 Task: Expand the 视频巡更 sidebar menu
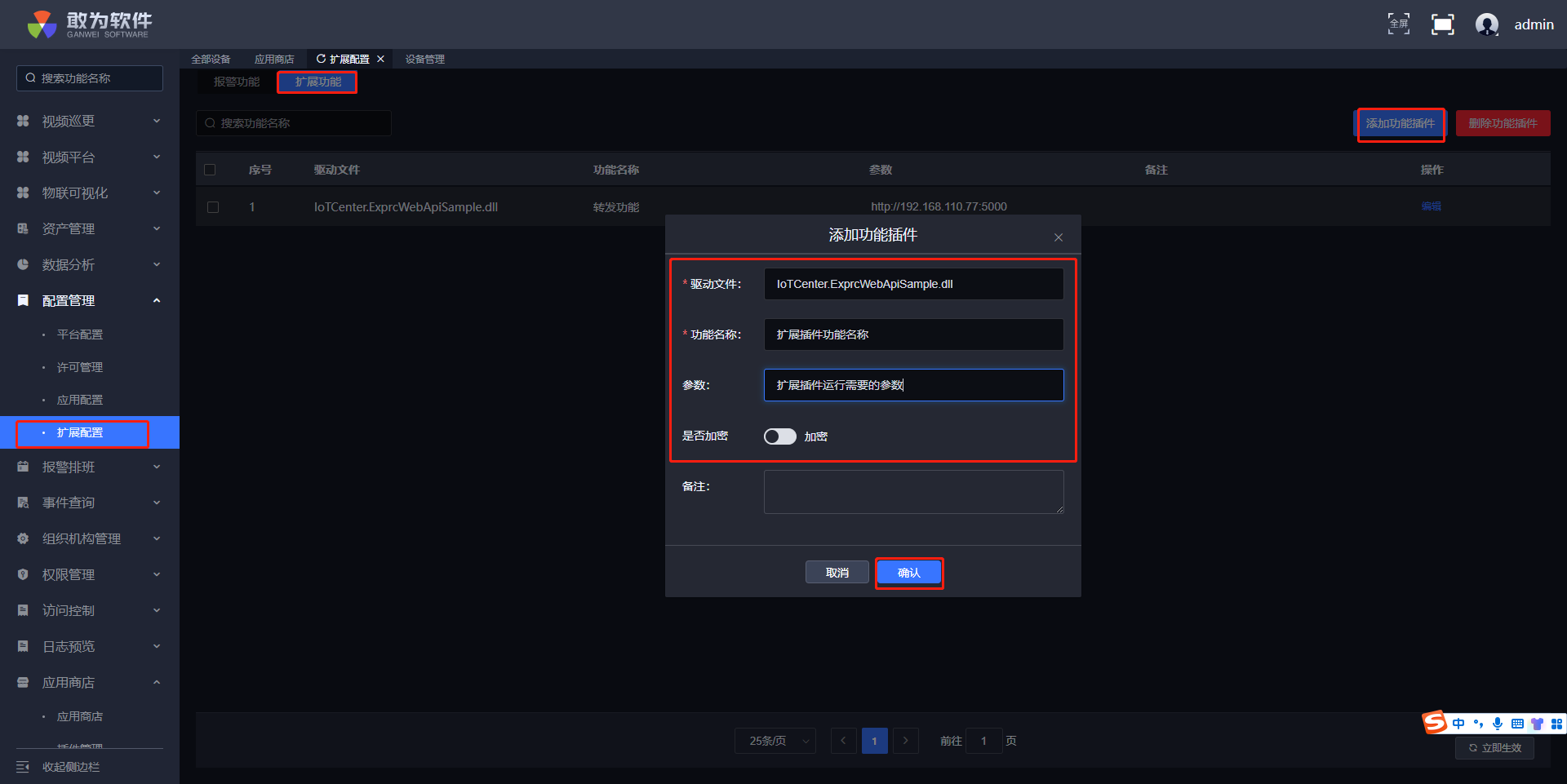(x=90, y=121)
